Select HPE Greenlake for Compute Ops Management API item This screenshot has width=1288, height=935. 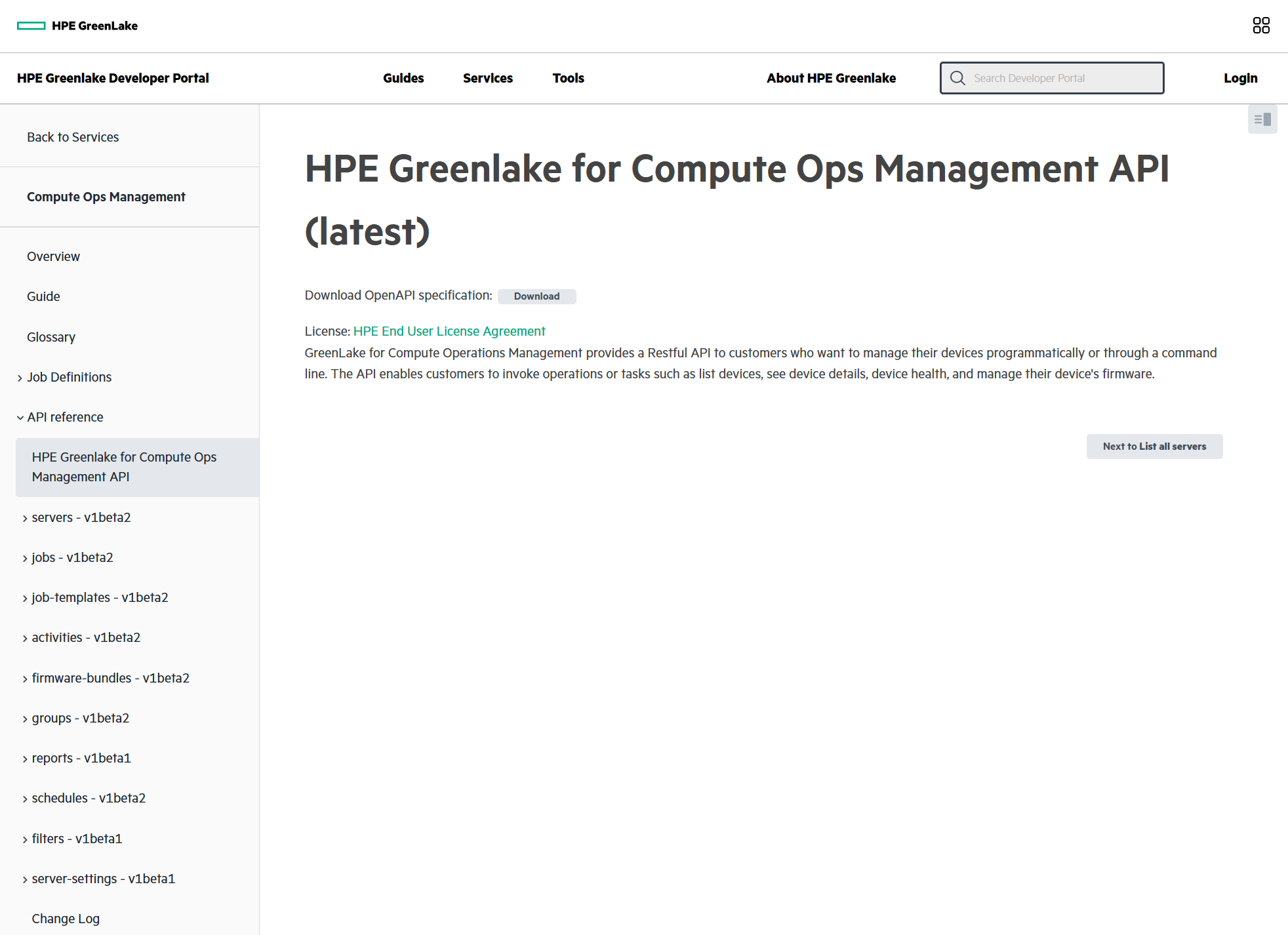coord(137,467)
